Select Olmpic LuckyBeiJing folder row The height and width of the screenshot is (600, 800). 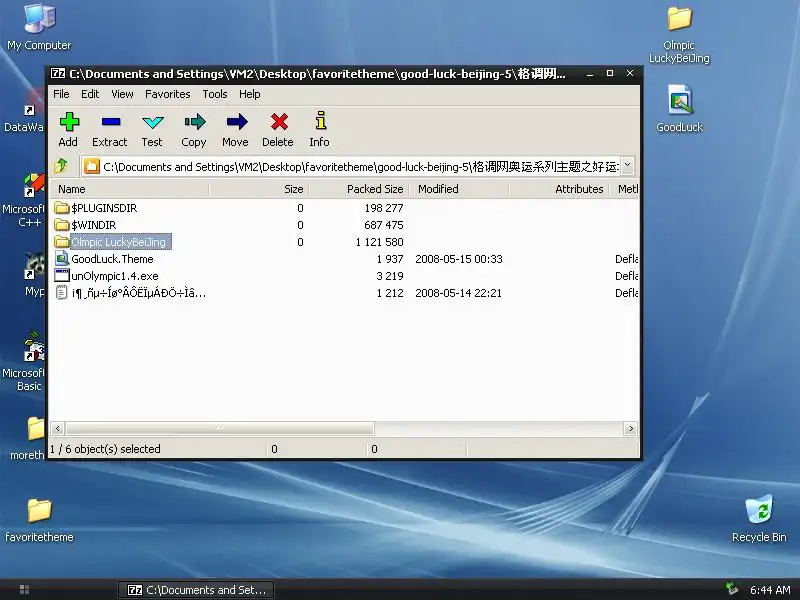click(x=344, y=242)
